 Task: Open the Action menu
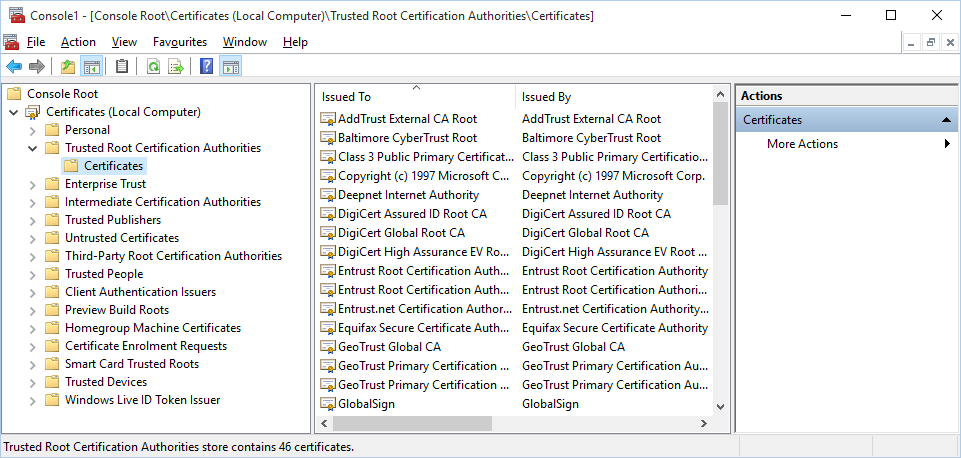pos(78,42)
